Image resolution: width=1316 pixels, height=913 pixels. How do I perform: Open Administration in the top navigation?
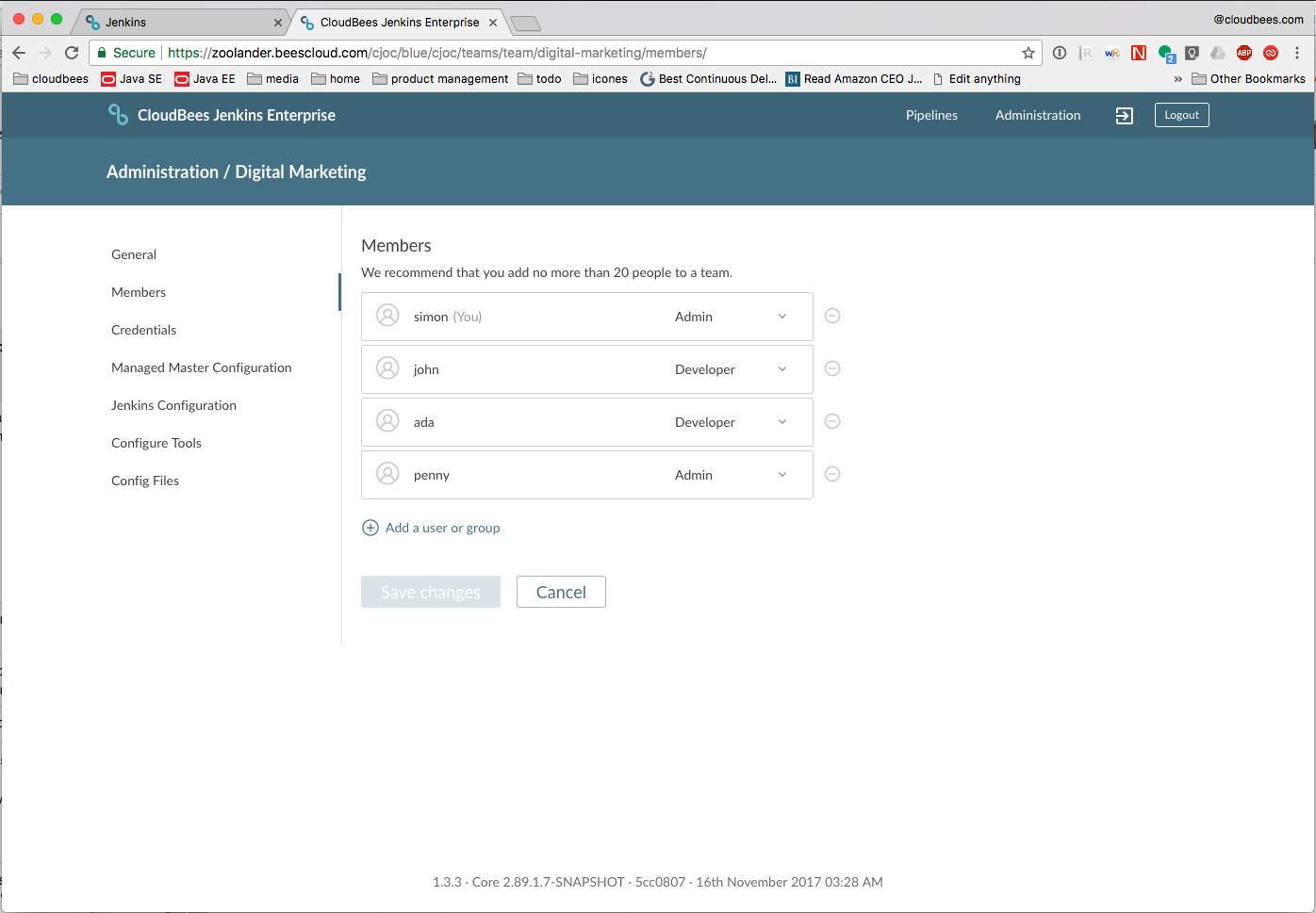coord(1038,115)
